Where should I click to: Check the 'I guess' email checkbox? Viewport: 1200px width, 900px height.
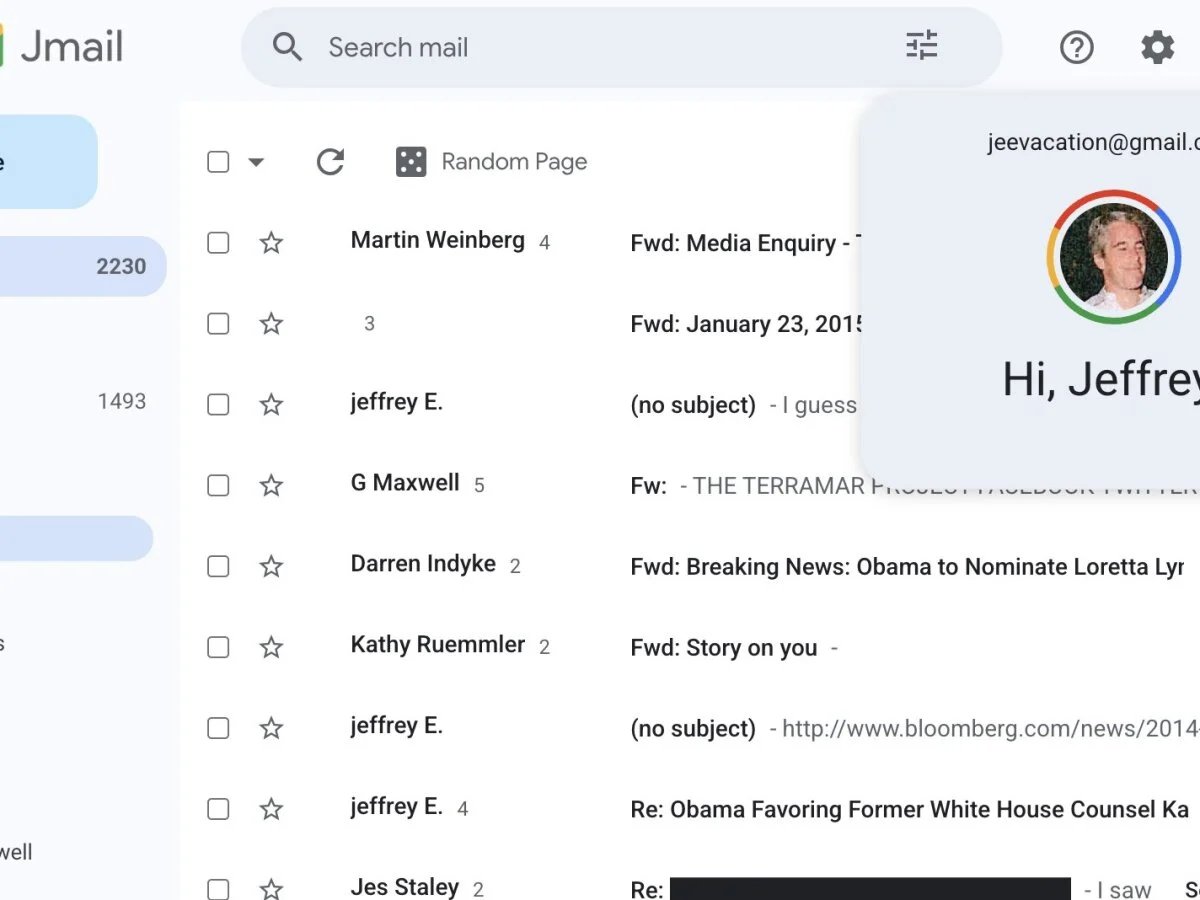point(218,405)
